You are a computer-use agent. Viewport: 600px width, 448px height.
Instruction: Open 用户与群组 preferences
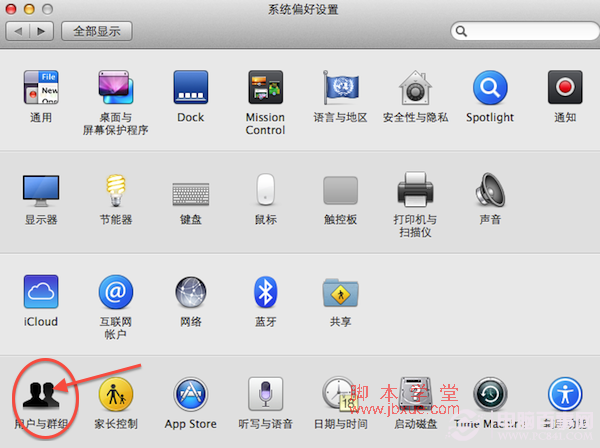pyautogui.click(x=41, y=394)
